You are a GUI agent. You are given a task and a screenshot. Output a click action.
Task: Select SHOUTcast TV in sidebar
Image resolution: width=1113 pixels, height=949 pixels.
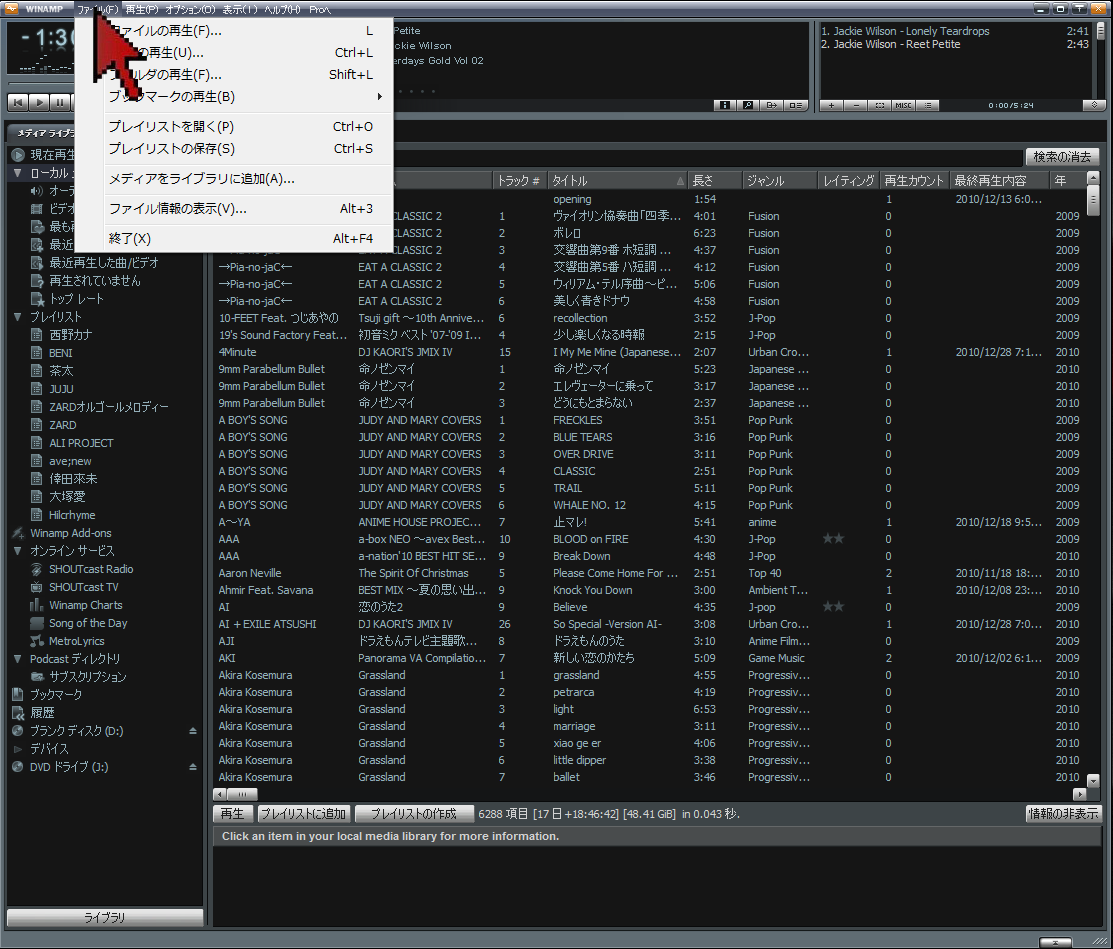coord(83,587)
